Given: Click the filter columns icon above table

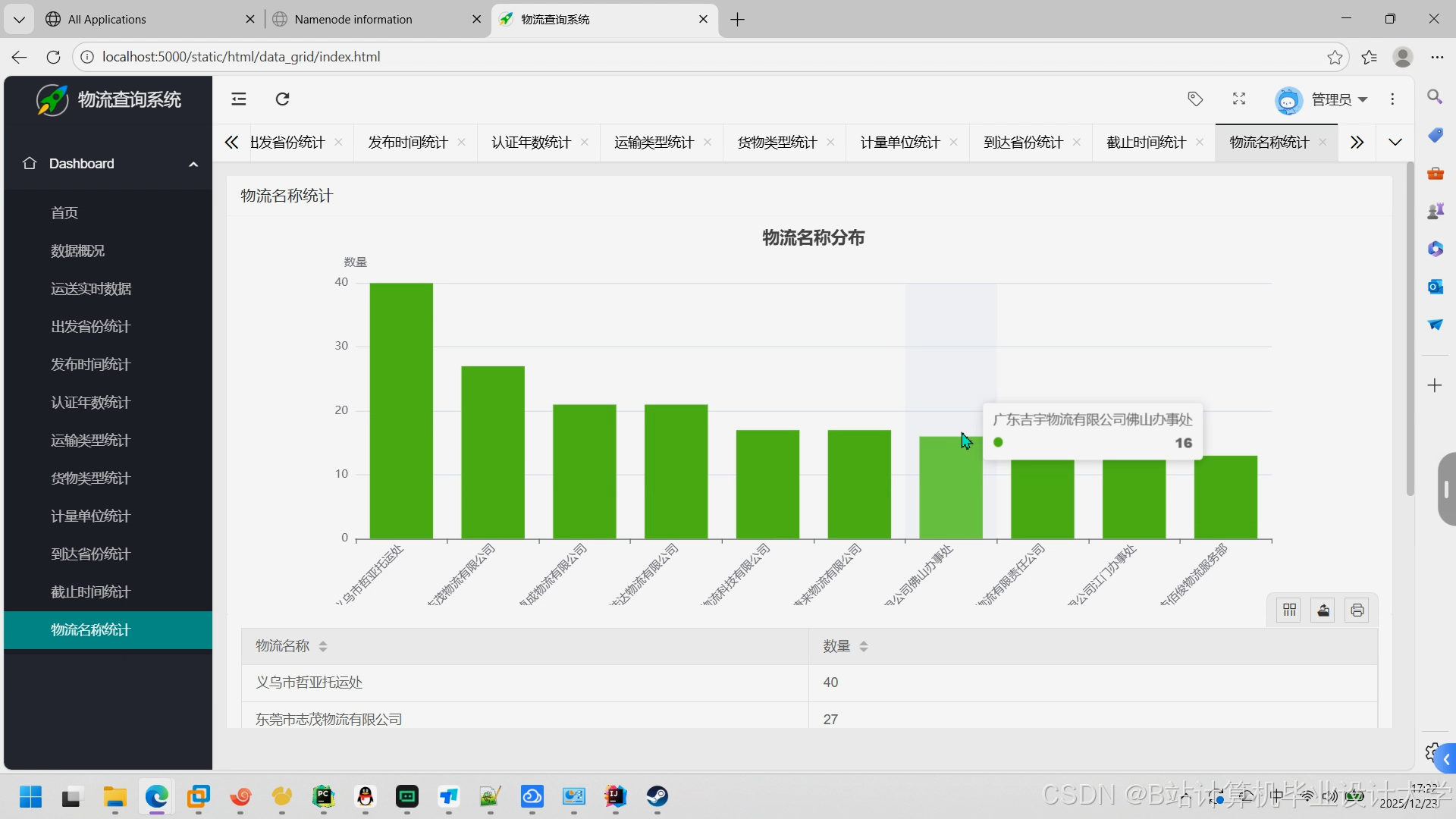Looking at the screenshot, I should click(x=1289, y=610).
